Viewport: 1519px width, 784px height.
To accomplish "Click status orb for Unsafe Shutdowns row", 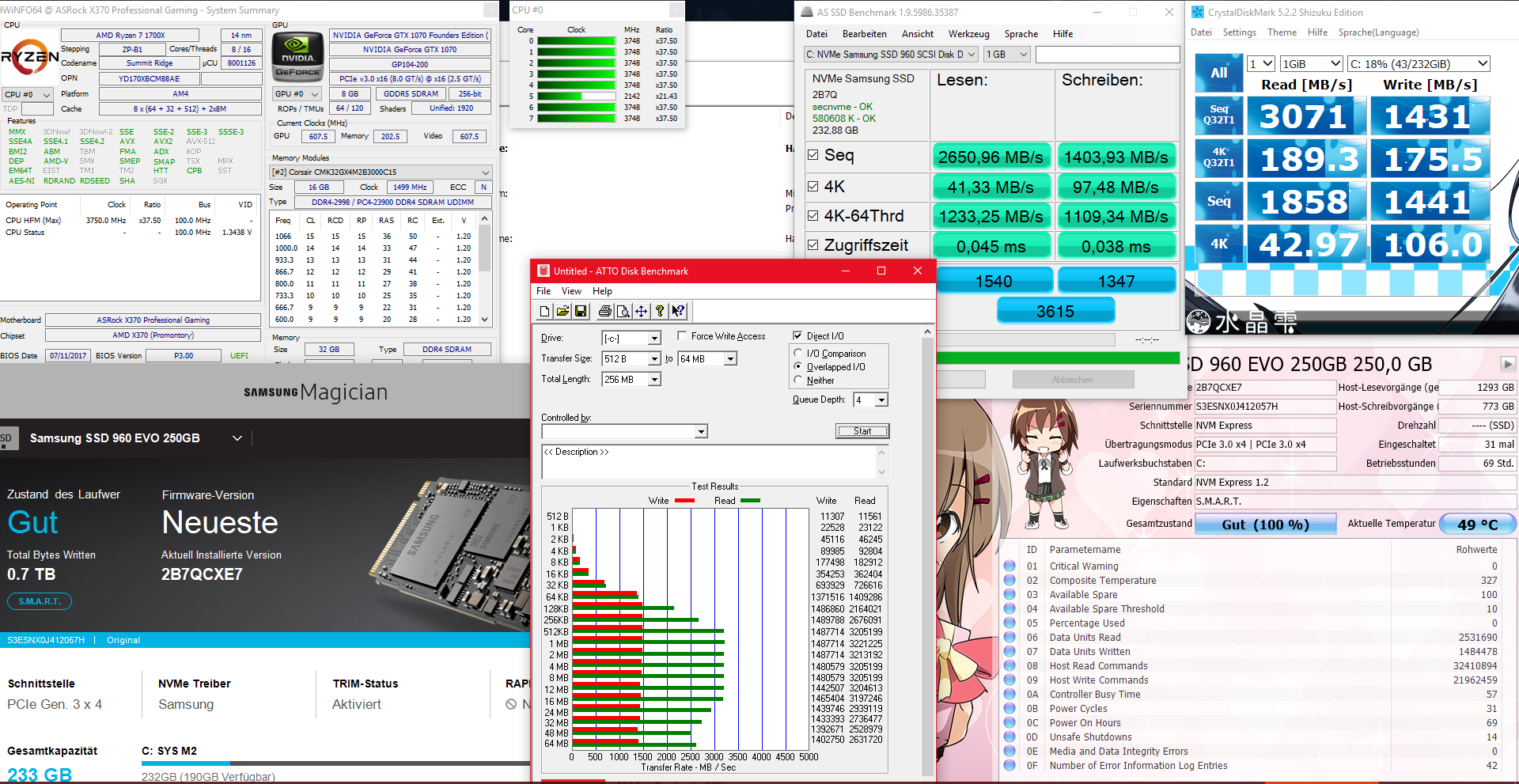I will pos(1010,737).
